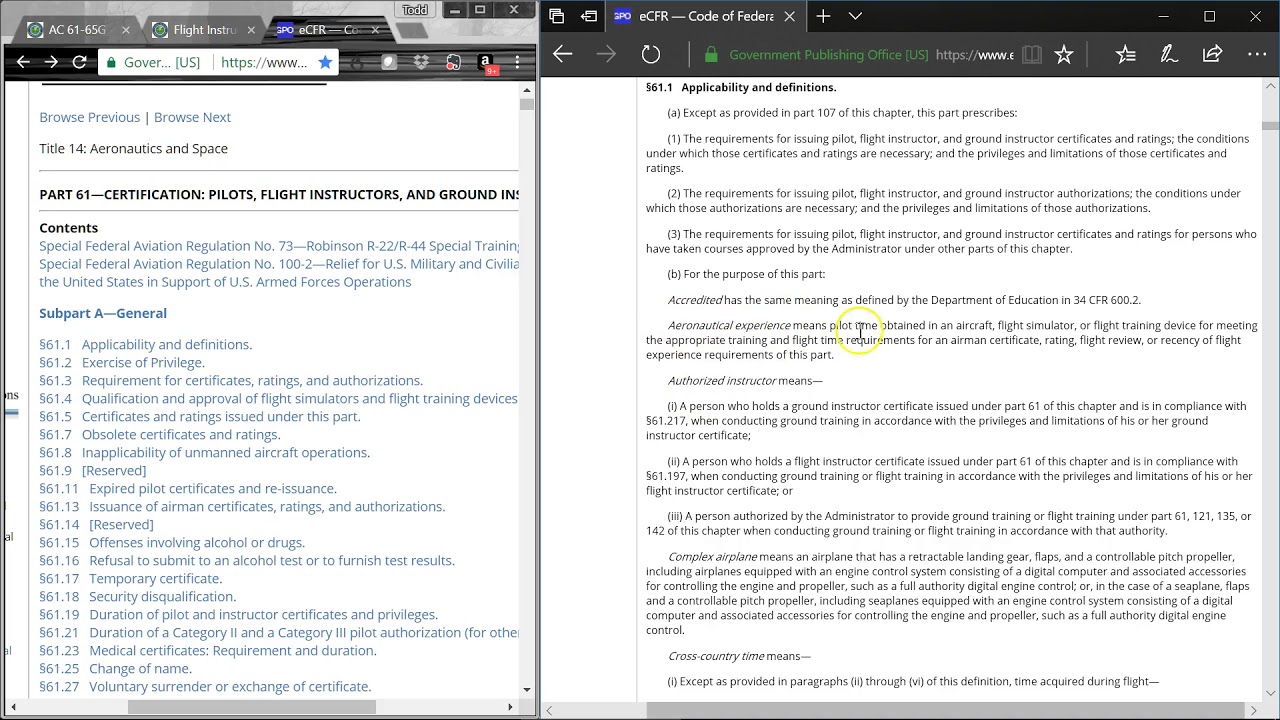Click the Chrome page's horizontal scrollbar thumb
Viewport: 1280px width, 720px height.
pyautogui.click(x=252, y=707)
